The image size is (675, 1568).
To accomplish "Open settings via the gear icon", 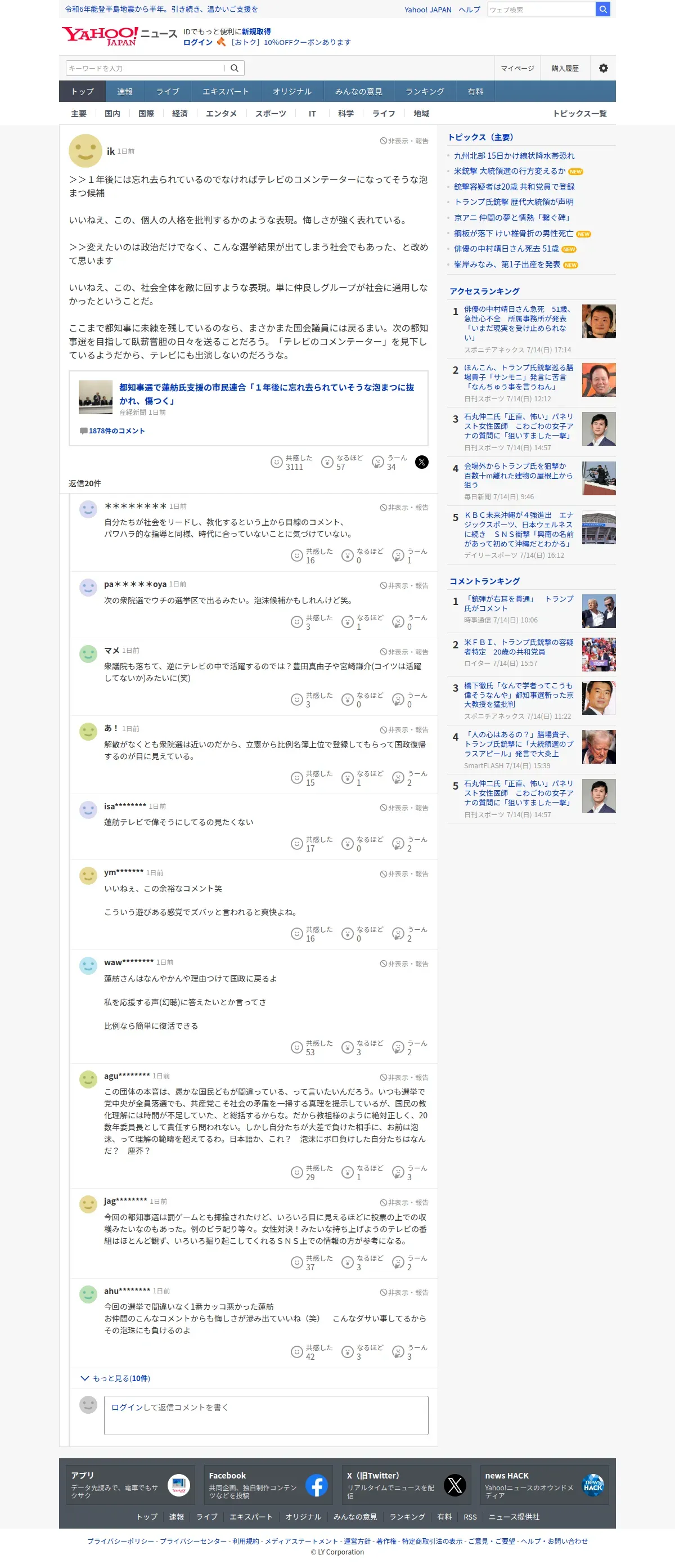I will click(602, 68).
